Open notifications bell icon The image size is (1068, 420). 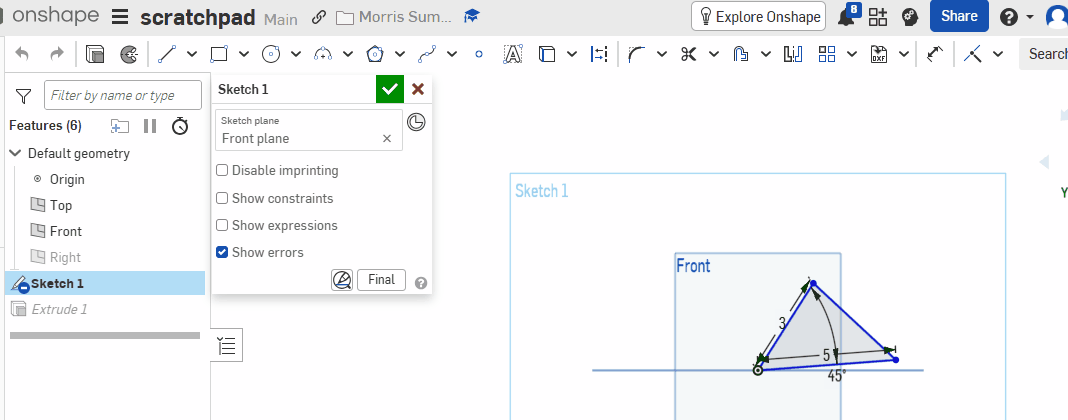(x=847, y=17)
